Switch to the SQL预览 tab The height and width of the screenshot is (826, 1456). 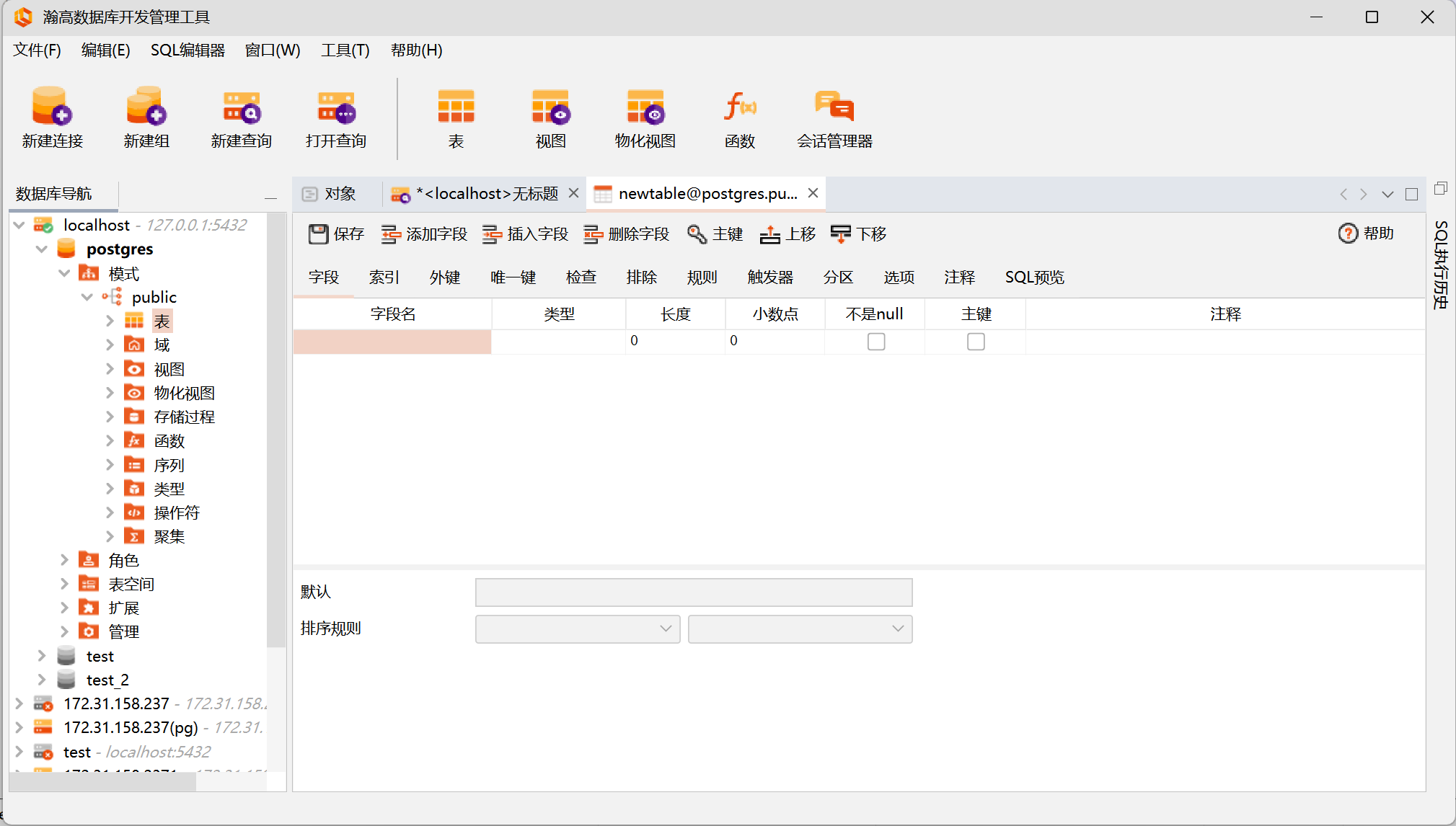point(1035,277)
